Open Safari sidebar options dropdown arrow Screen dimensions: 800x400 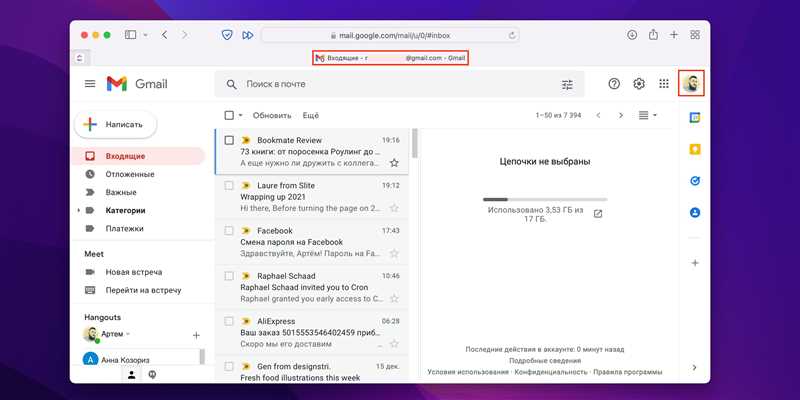click(145, 35)
